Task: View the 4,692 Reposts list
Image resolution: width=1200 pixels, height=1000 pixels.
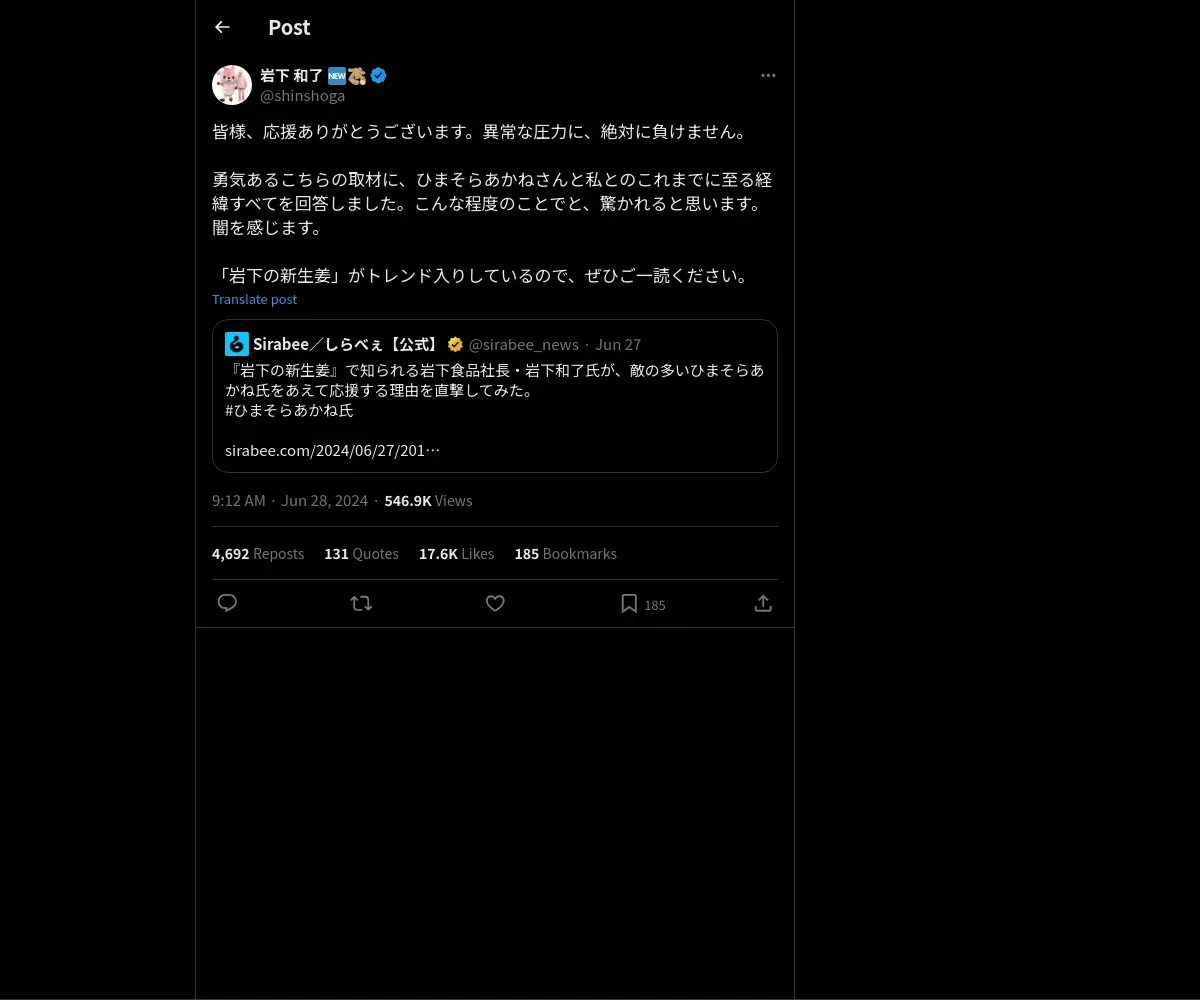Action: click(258, 553)
